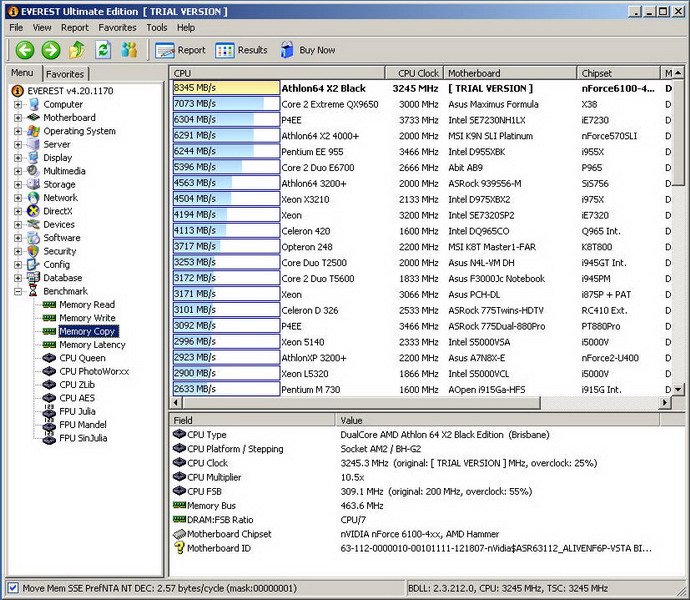Open the Help menu
This screenshot has height=600, width=690.
(186, 27)
